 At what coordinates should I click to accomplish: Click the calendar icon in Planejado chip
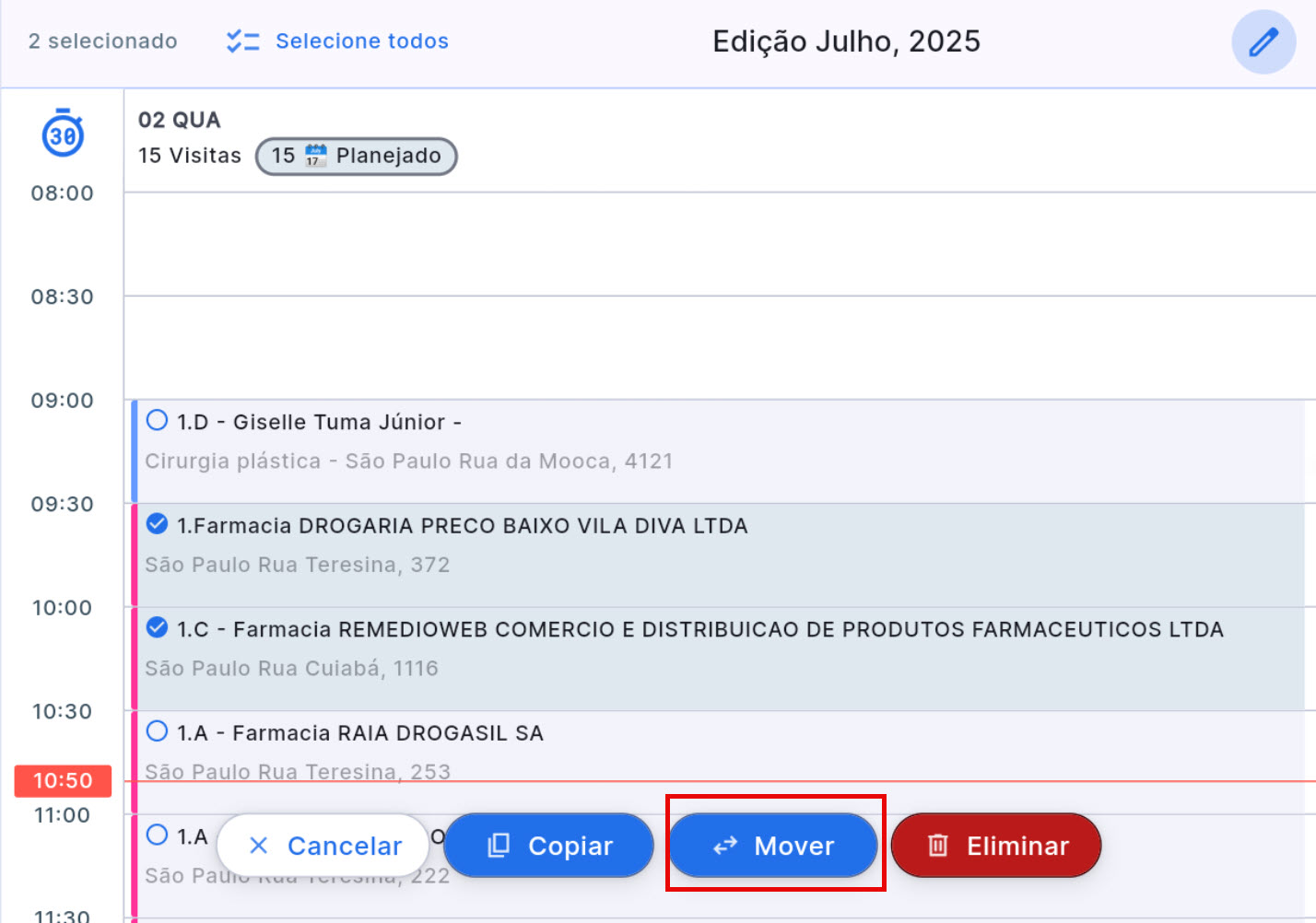coord(315,156)
